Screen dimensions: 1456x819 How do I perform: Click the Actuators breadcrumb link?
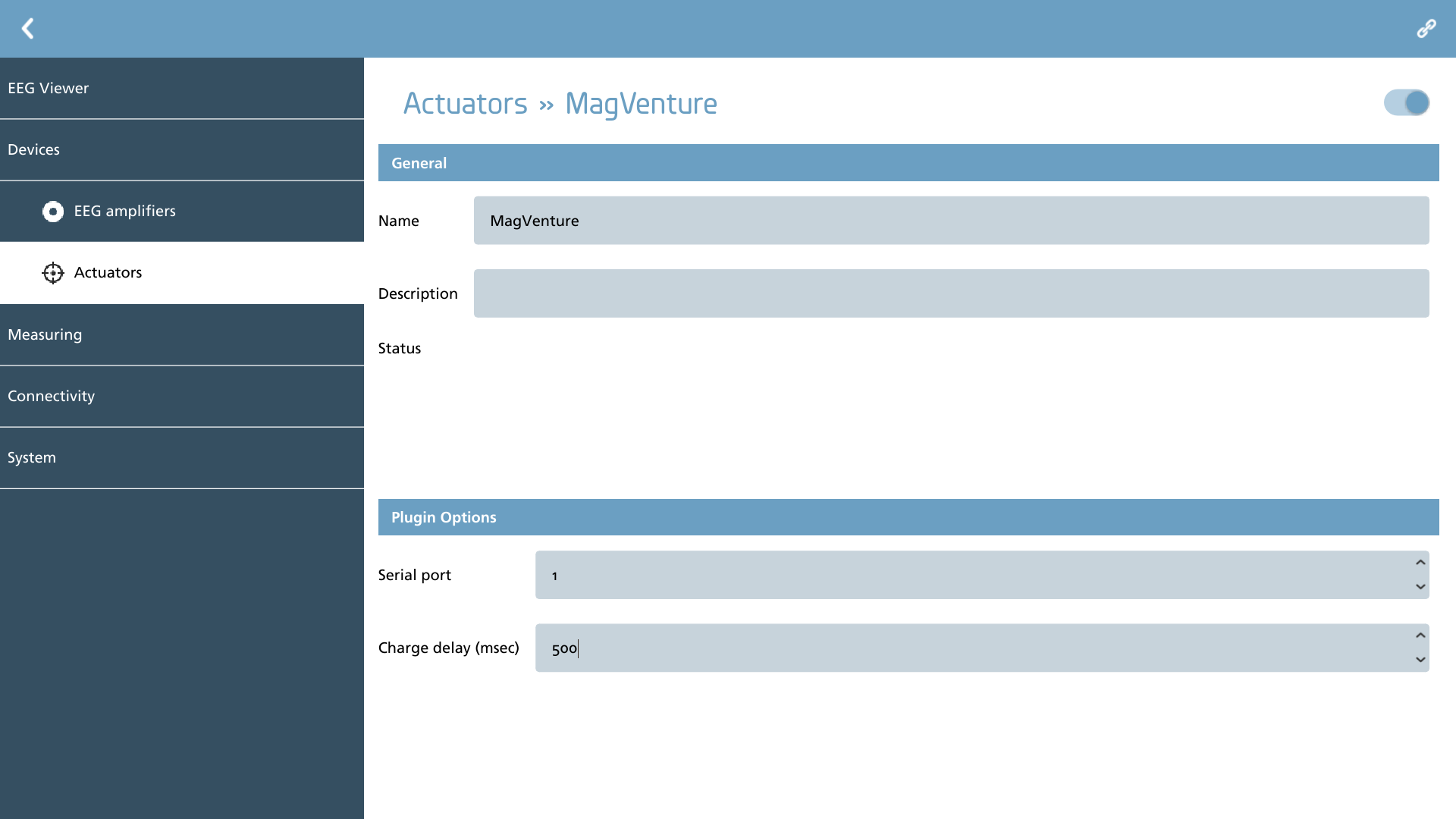click(465, 104)
